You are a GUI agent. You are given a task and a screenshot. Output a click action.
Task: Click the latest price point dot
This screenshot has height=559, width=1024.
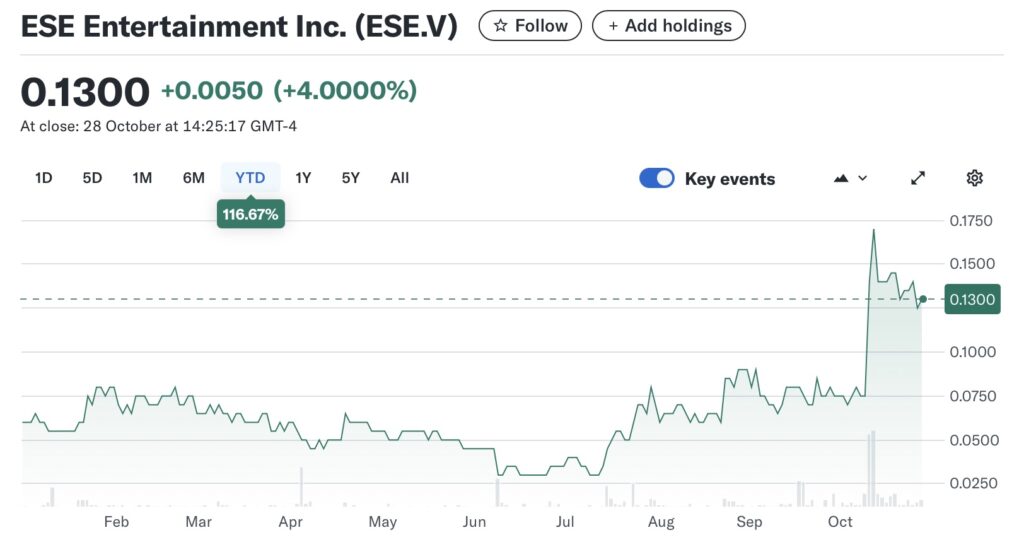pos(923,299)
